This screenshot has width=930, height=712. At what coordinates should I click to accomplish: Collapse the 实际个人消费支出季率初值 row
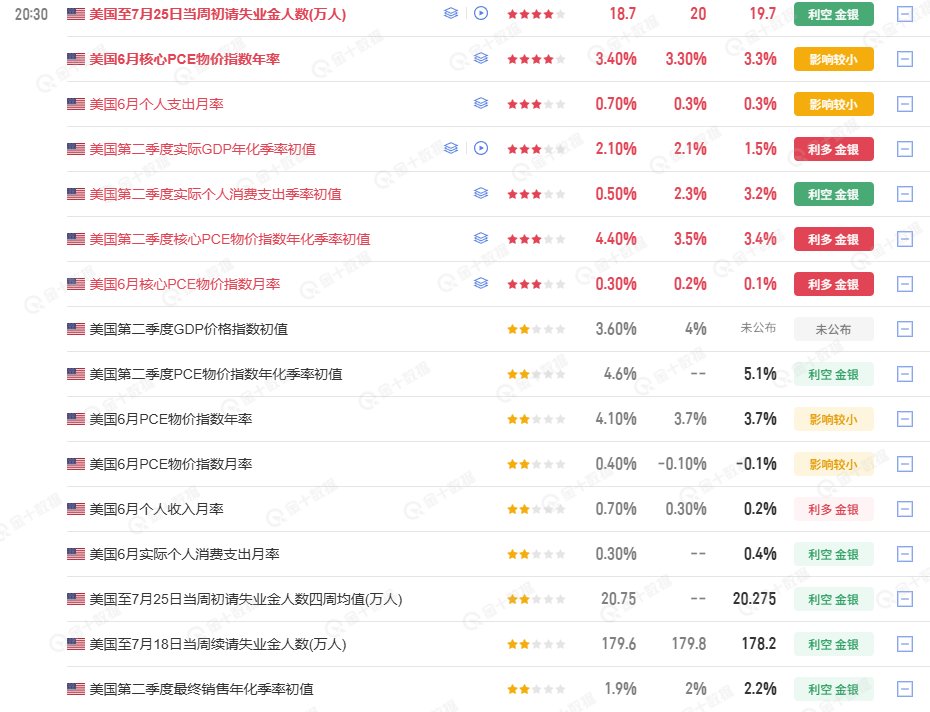tap(904, 194)
